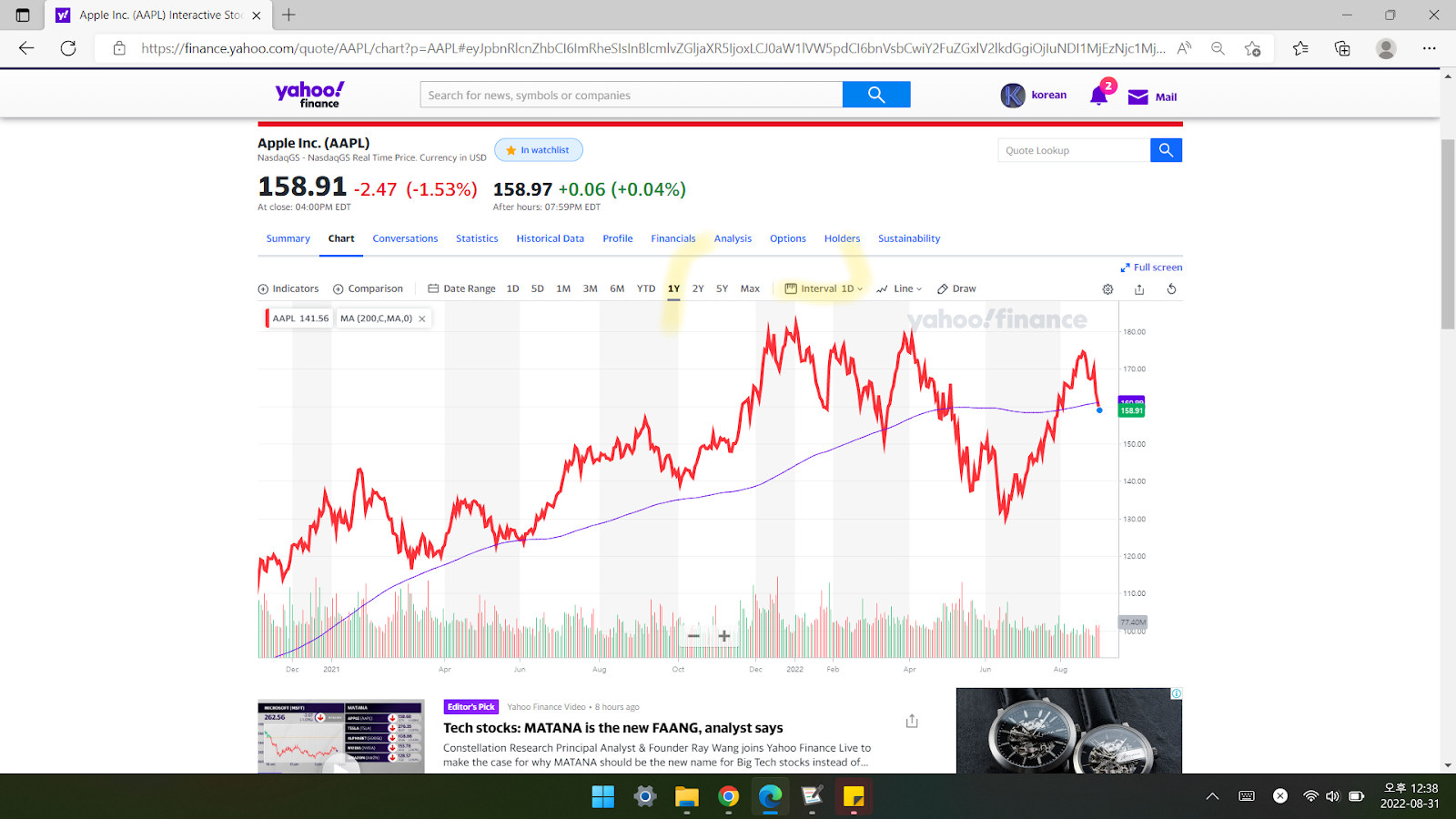Open the MATANA tech stocks article headline

pyautogui.click(x=613, y=728)
